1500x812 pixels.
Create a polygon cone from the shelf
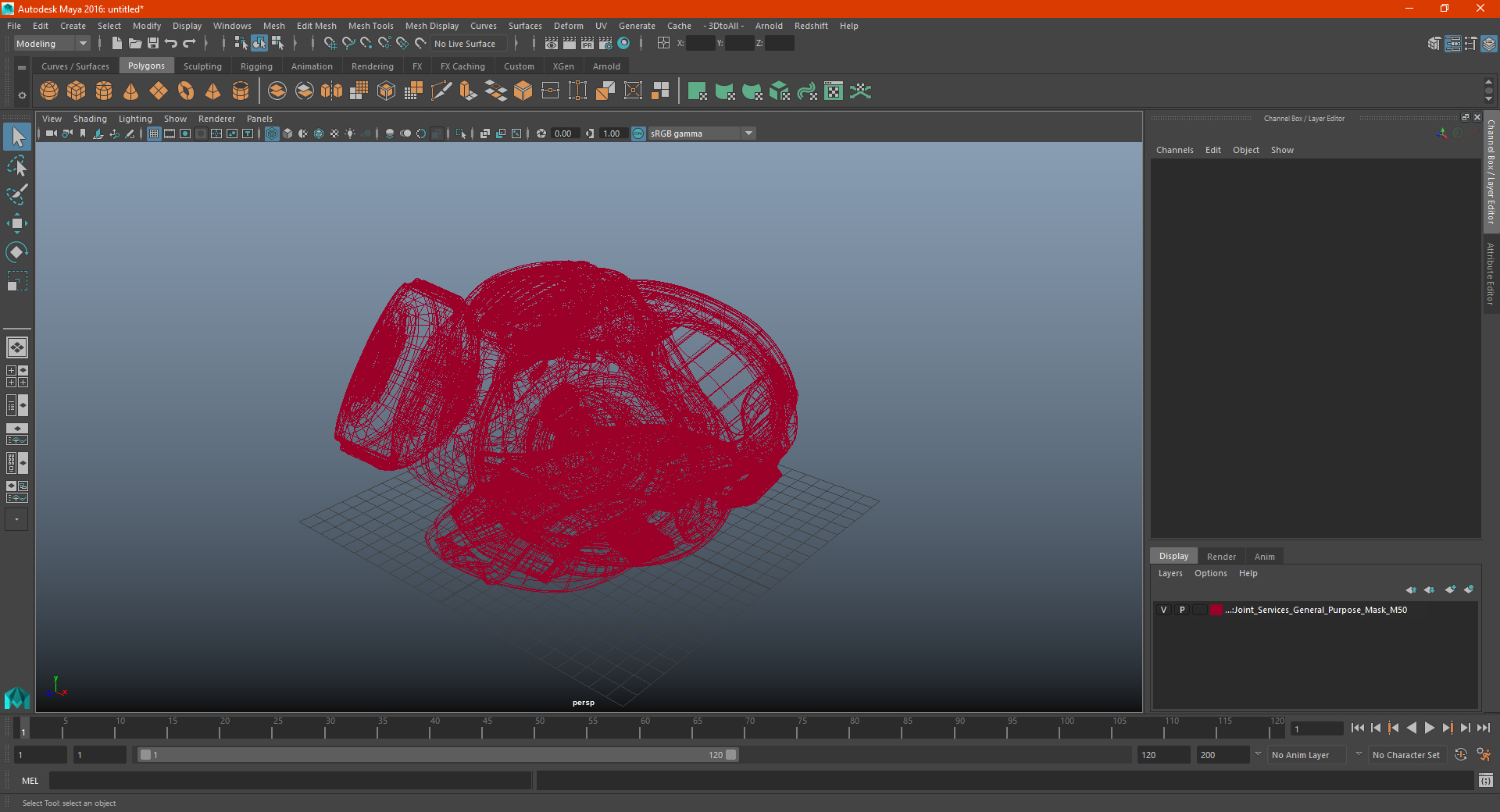click(131, 91)
